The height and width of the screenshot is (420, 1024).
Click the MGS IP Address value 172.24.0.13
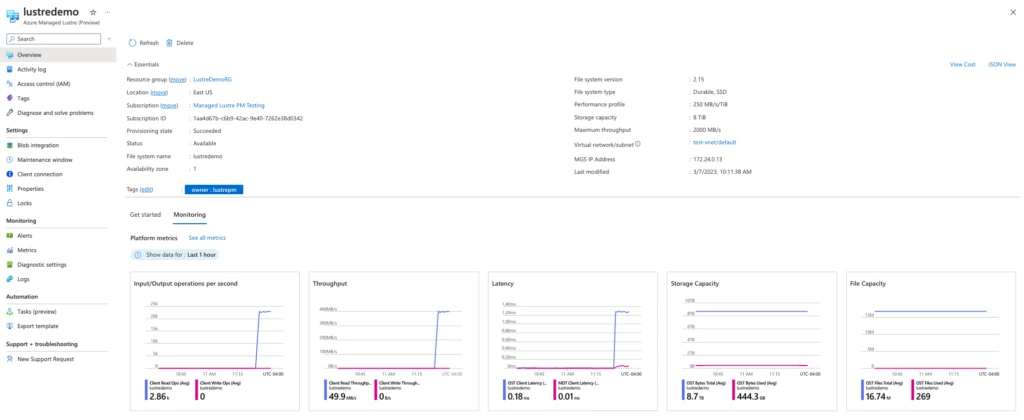[709, 159]
